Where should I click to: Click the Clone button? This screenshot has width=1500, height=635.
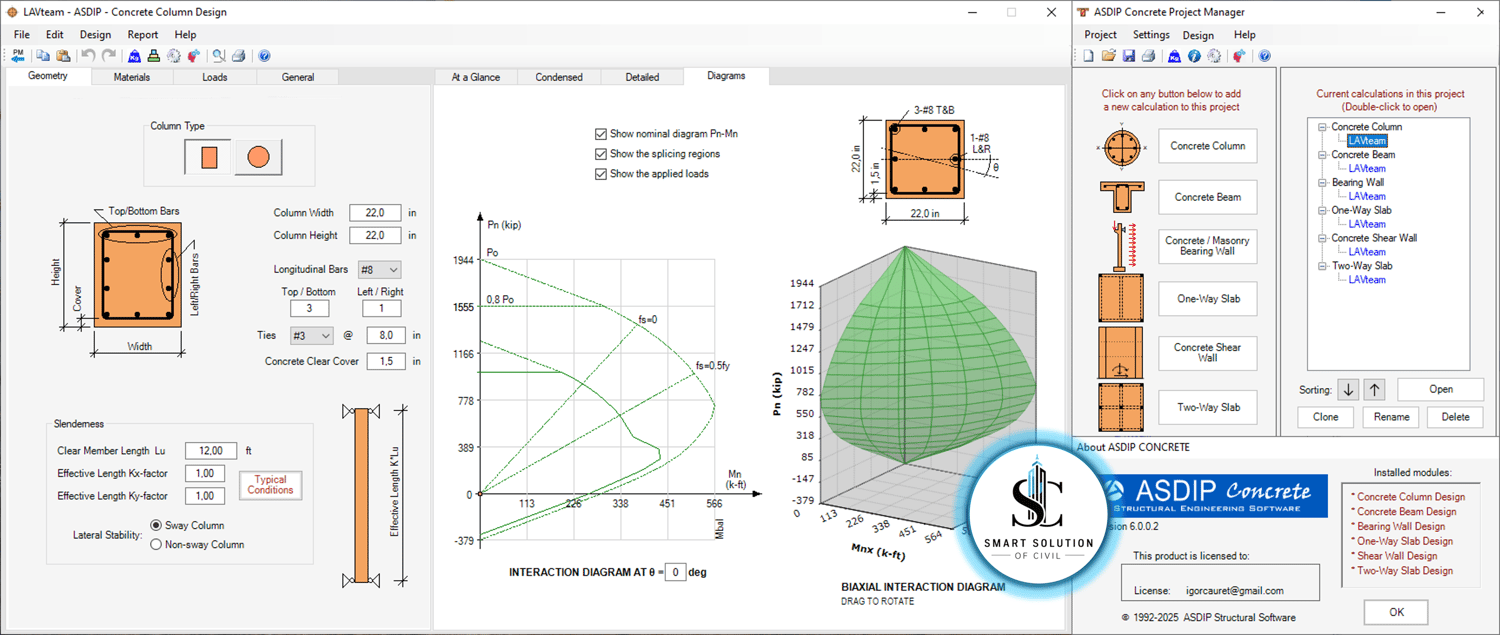coord(1325,417)
